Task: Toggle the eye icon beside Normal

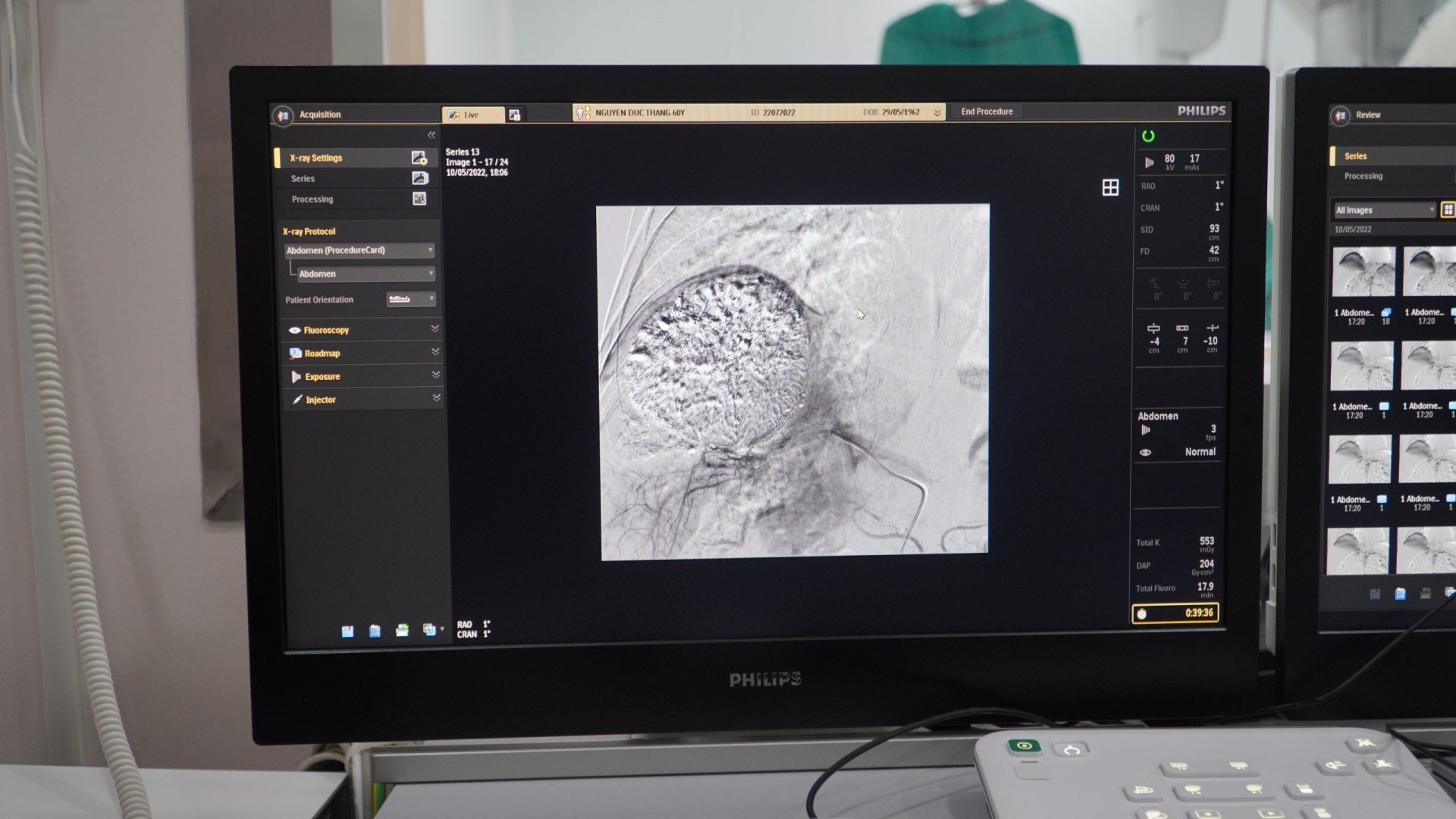Action: pos(1146,453)
